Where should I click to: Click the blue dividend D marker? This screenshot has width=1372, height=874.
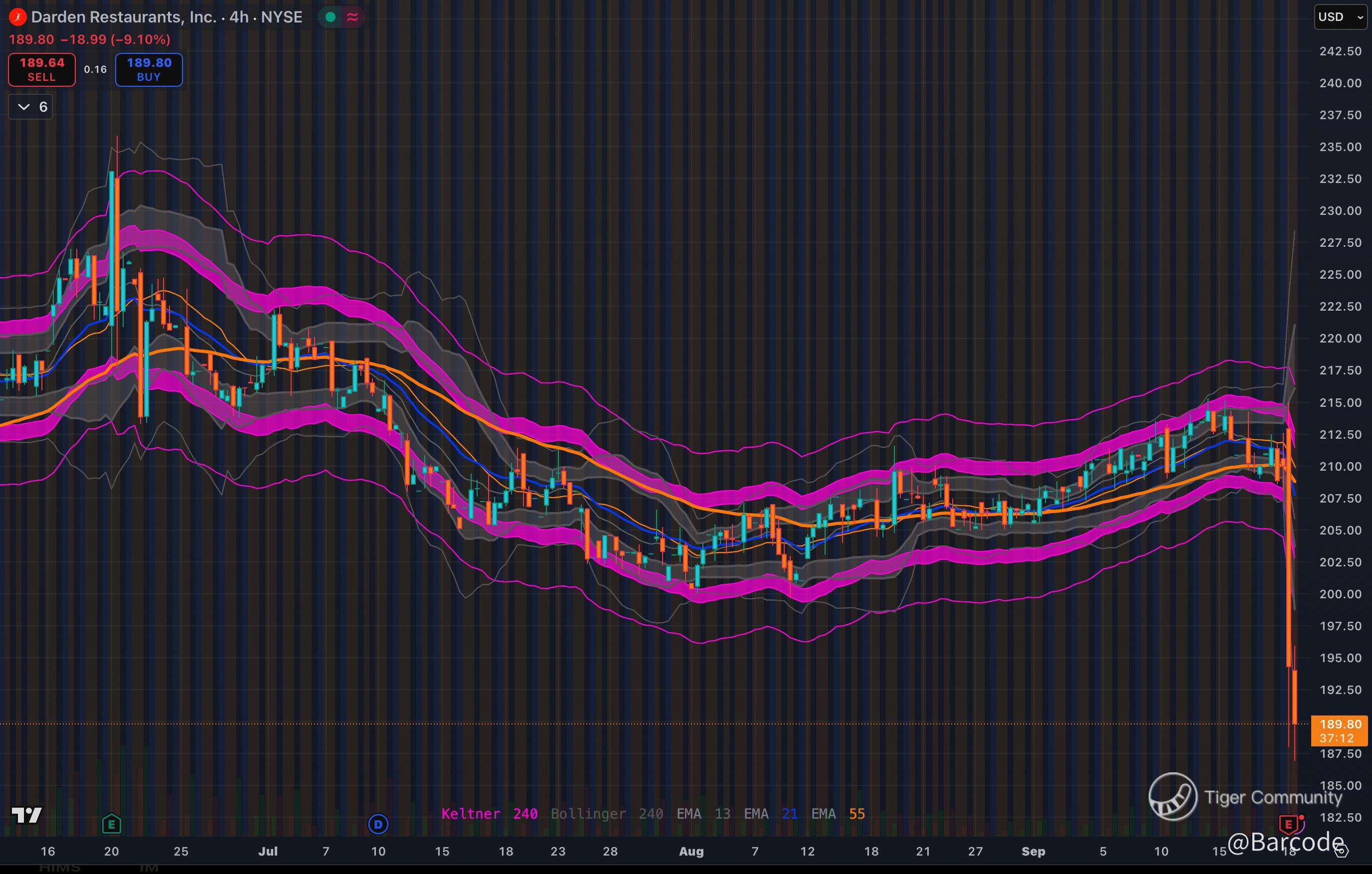(378, 824)
